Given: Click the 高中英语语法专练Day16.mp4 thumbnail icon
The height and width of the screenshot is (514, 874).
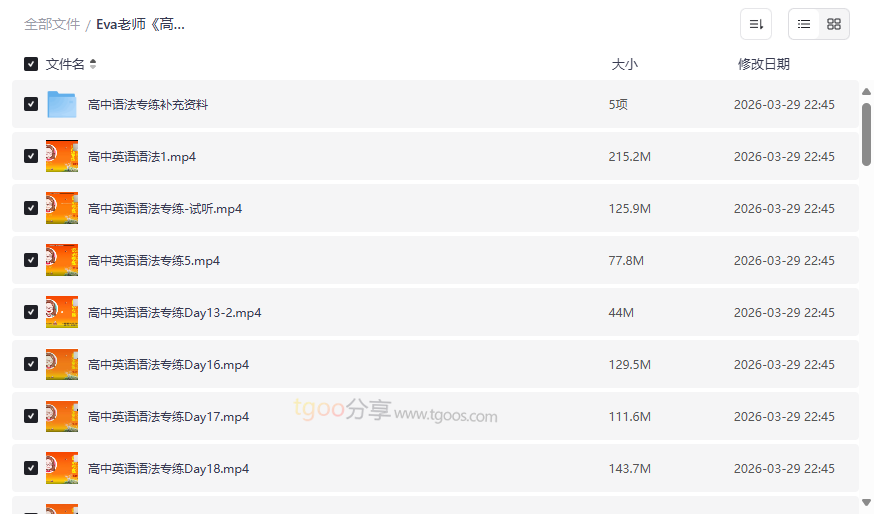Looking at the screenshot, I should tap(62, 364).
